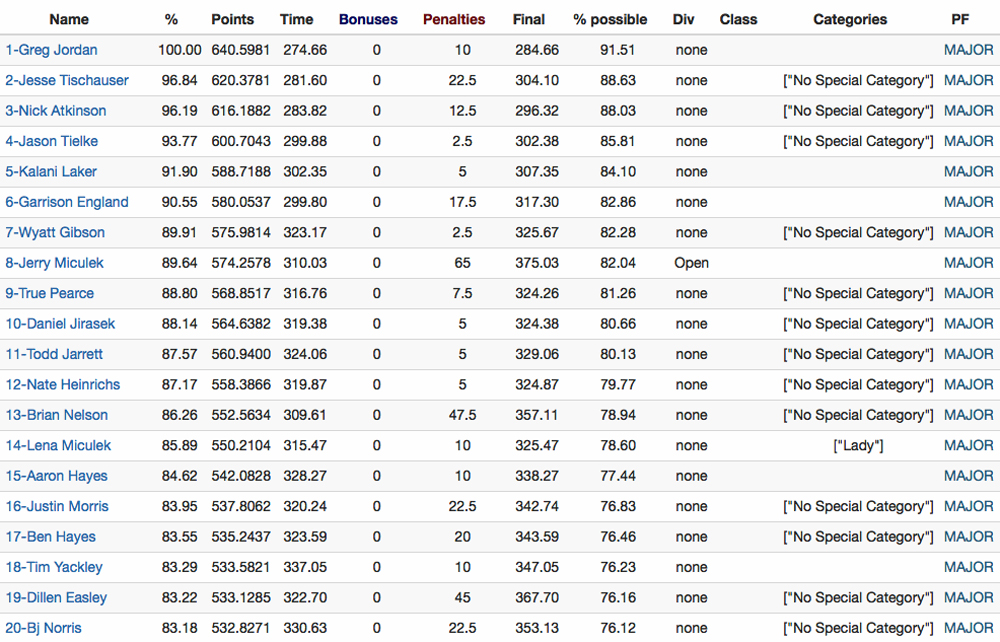Open competitor 17-Ben Hayes
1000x642 pixels.
point(50,537)
